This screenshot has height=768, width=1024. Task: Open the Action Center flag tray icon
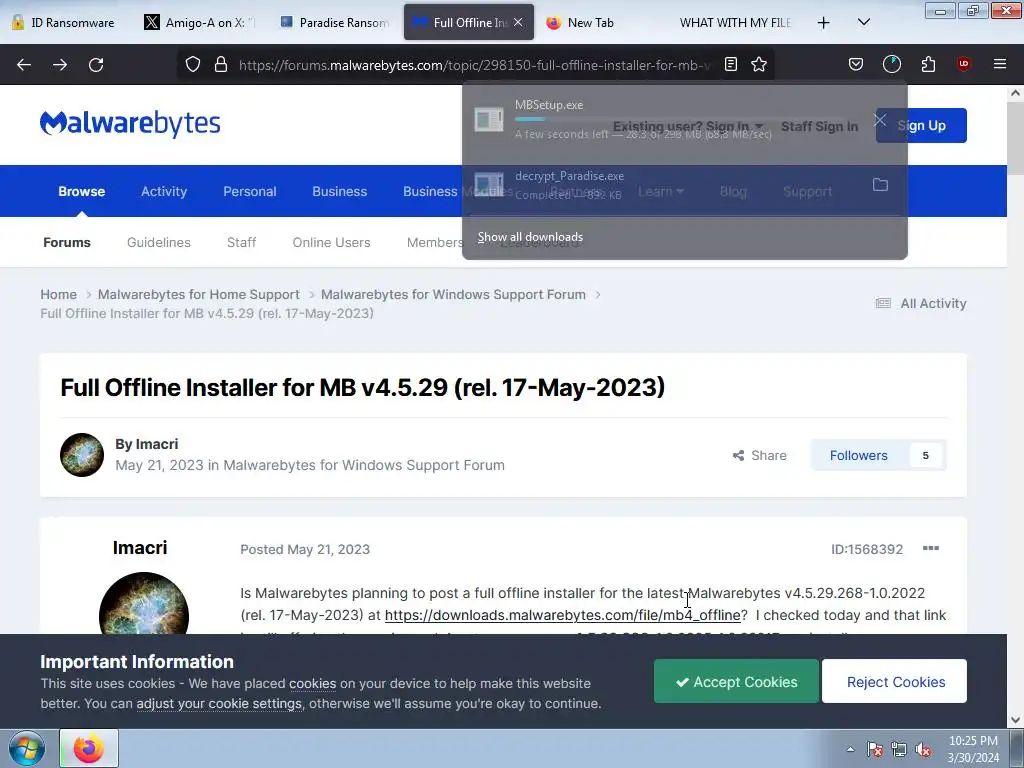(x=875, y=750)
